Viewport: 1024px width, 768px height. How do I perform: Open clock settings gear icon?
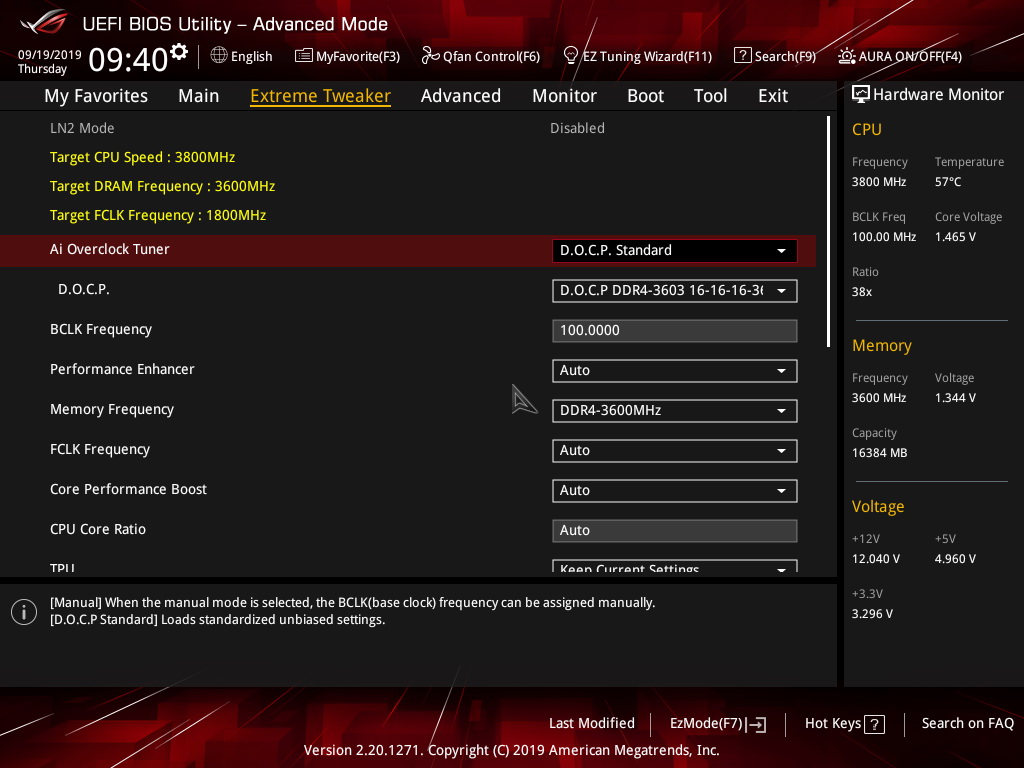179,52
